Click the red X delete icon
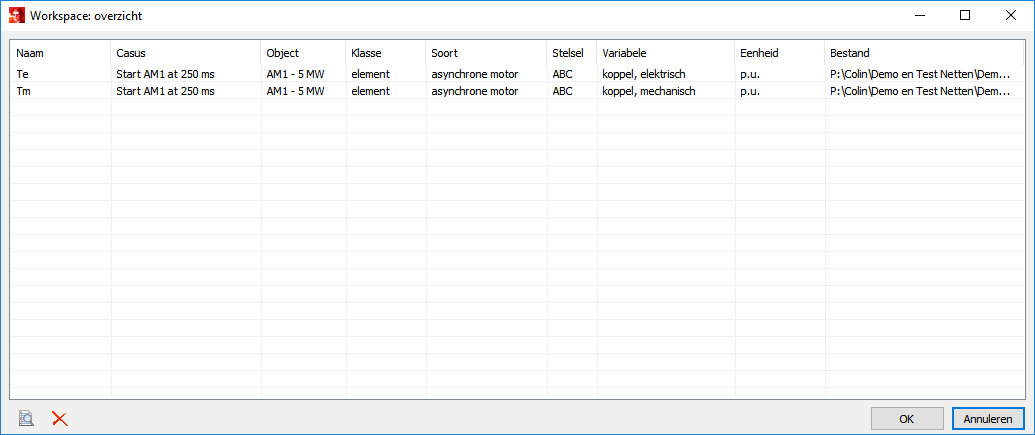 point(60,419)
